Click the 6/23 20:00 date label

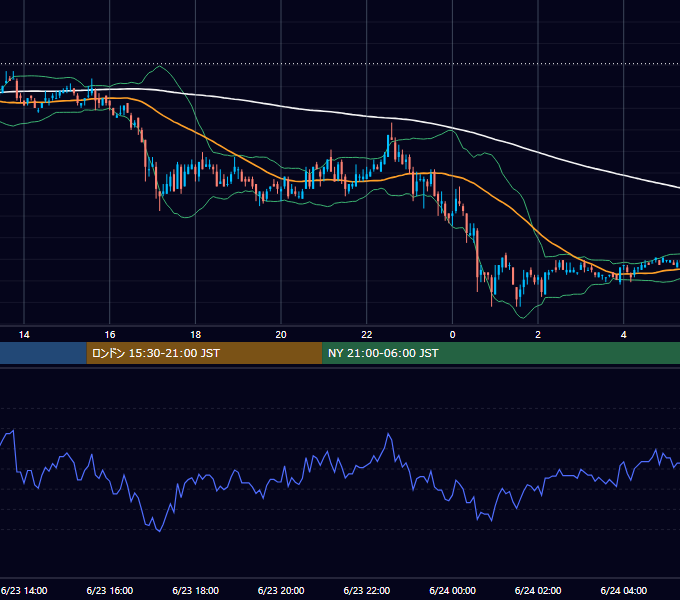281,590
